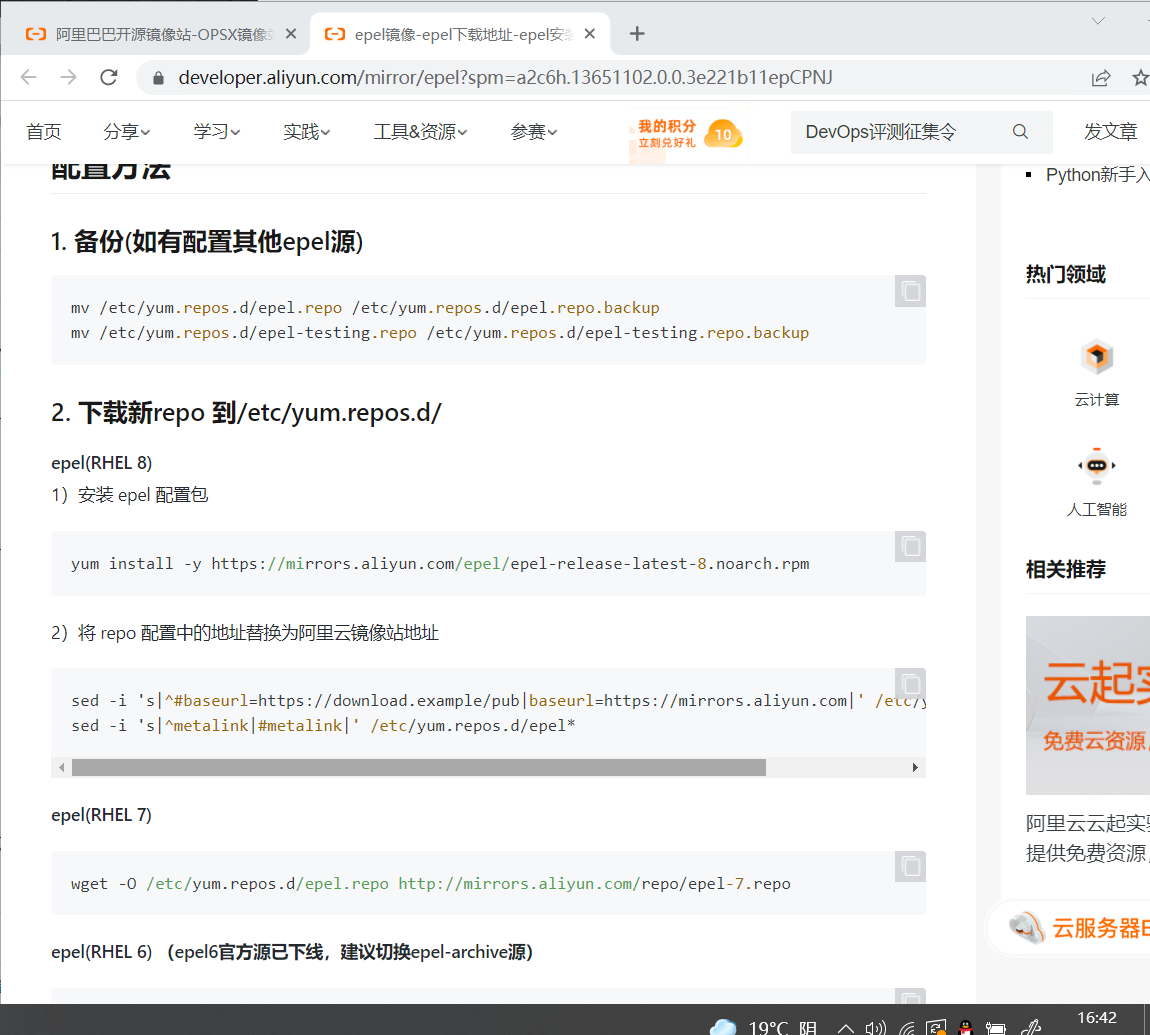
Task: Reload the current page
Action: coord(109,77)
